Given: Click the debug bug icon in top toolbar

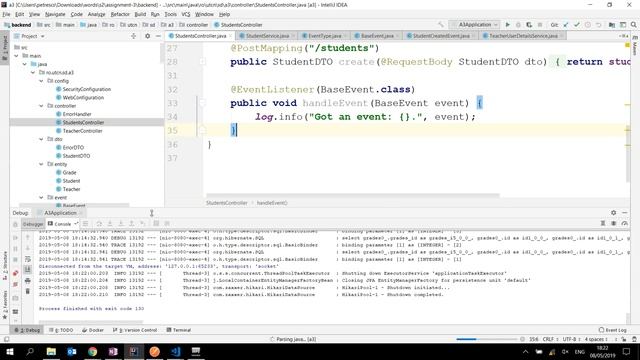Looking at the screenshot, I should click(x=518, y=25).
